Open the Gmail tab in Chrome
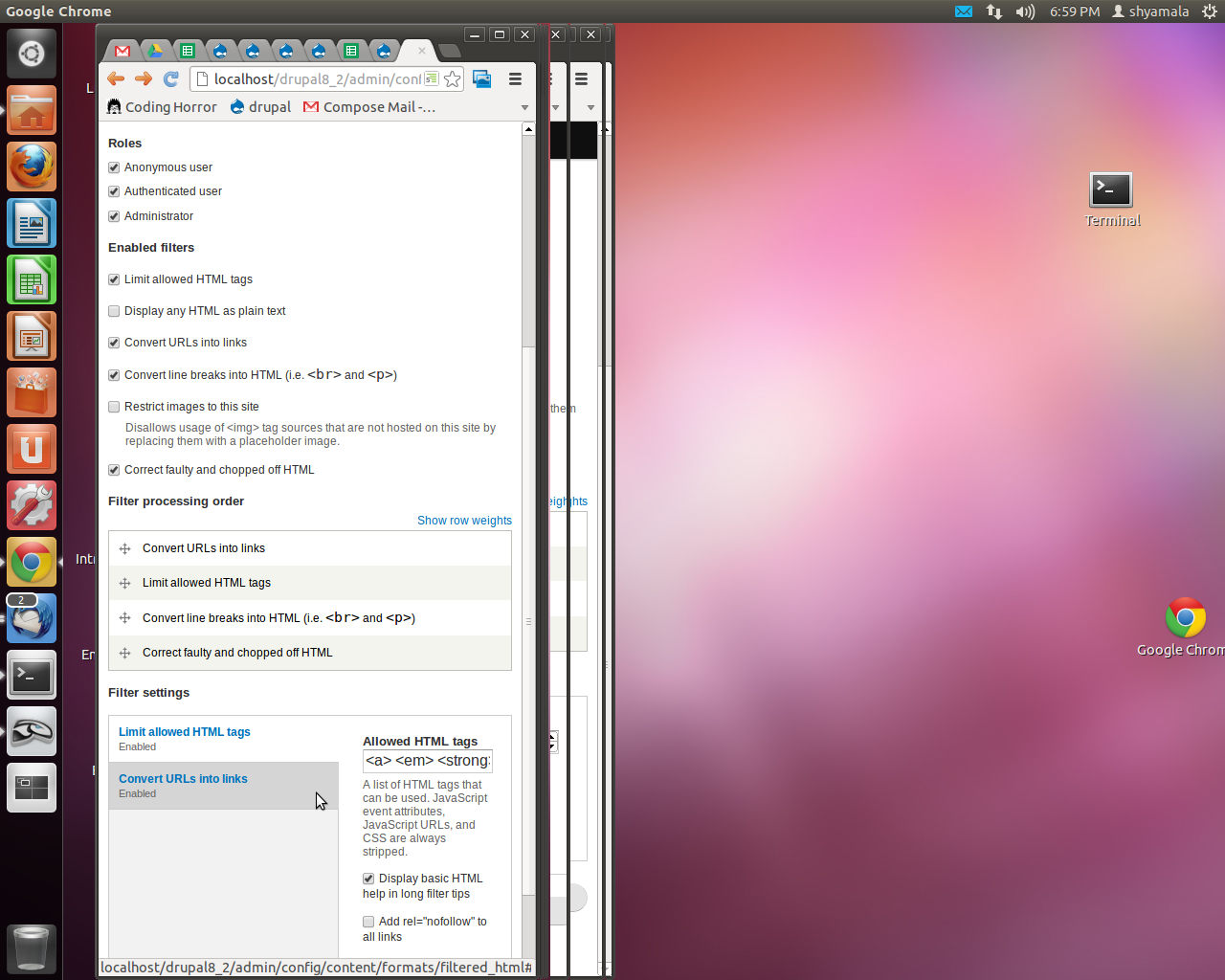The width and height of the screenshot is (1225, 980). coord(122,51)
